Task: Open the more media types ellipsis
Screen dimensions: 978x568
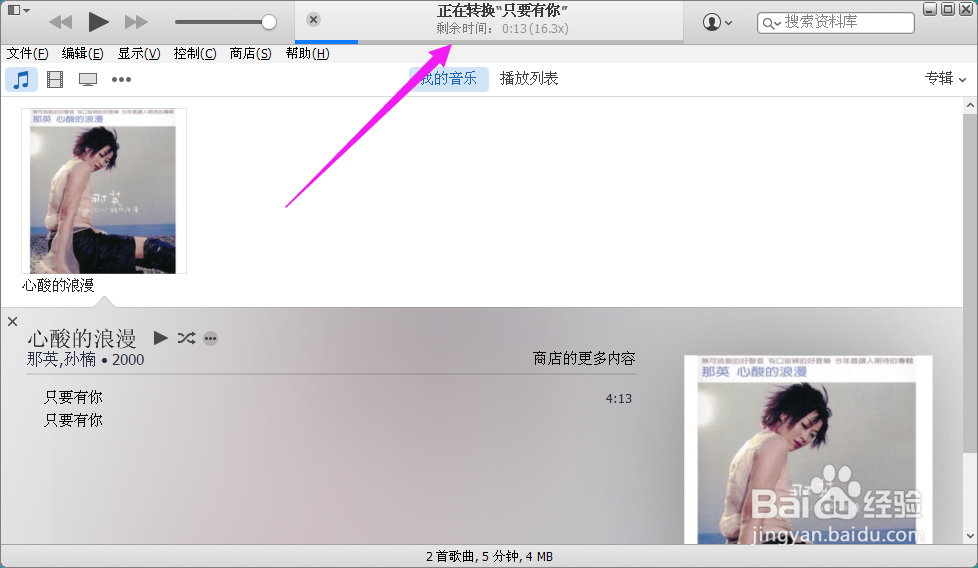Action: tap(121, 80)
